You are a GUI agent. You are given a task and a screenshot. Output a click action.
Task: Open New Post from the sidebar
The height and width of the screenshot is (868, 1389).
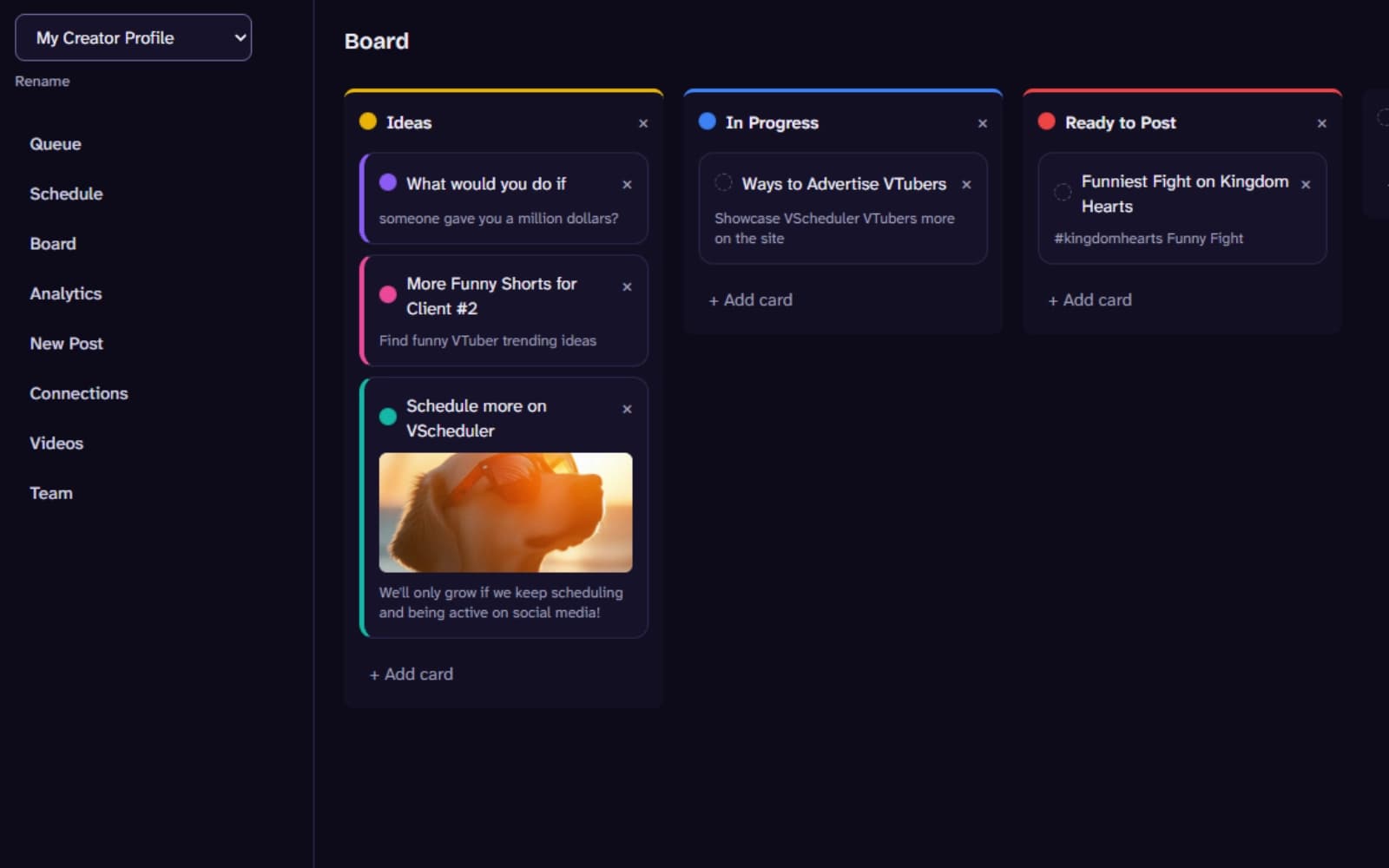pos(67,344)
